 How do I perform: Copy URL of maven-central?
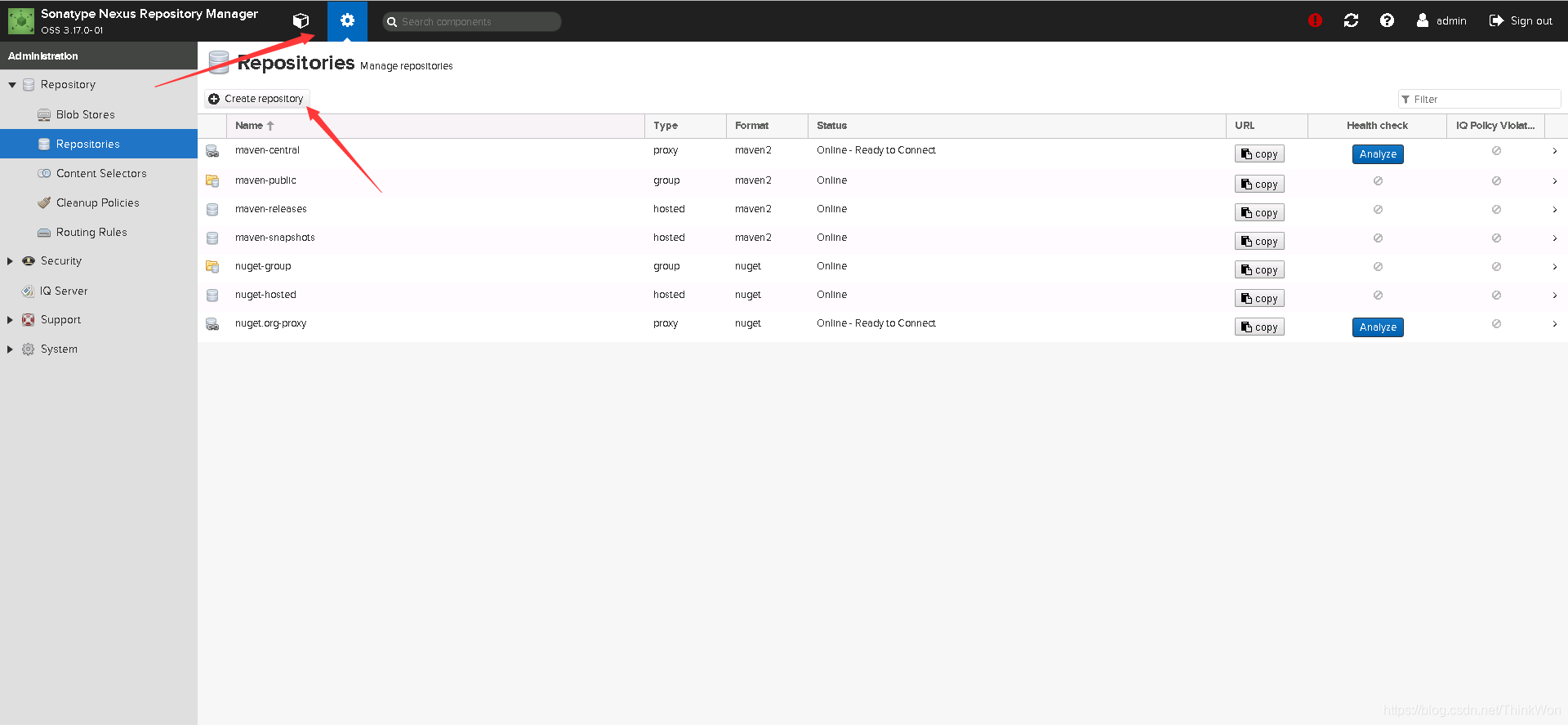click(x=1259, y=153)
